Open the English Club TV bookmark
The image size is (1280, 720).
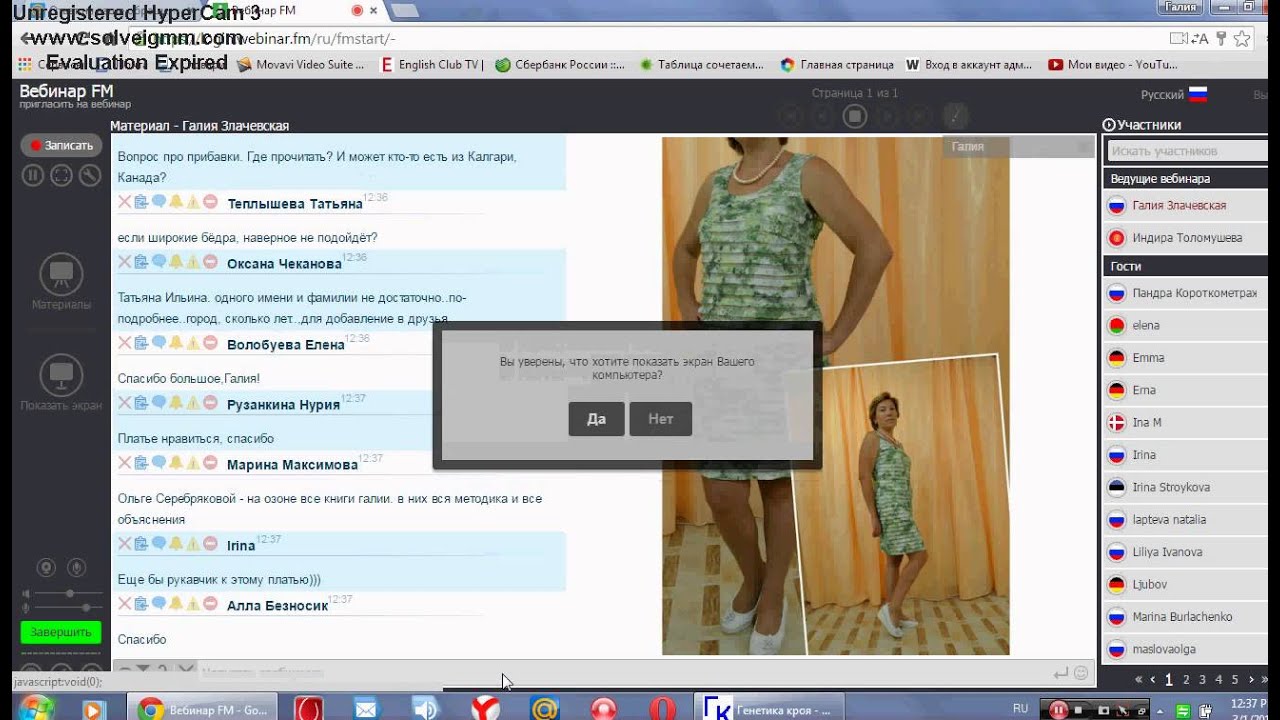433,64
